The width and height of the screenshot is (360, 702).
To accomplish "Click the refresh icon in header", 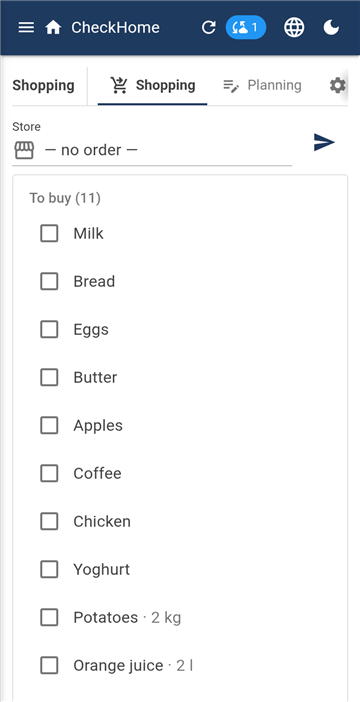I will point(208,27).
